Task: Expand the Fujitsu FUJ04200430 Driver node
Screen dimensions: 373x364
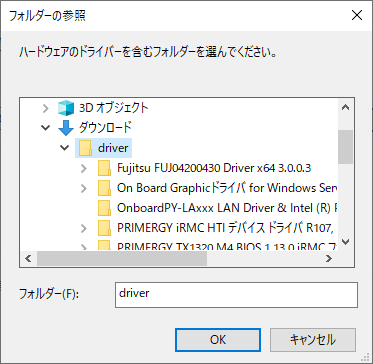Action: 84,168
